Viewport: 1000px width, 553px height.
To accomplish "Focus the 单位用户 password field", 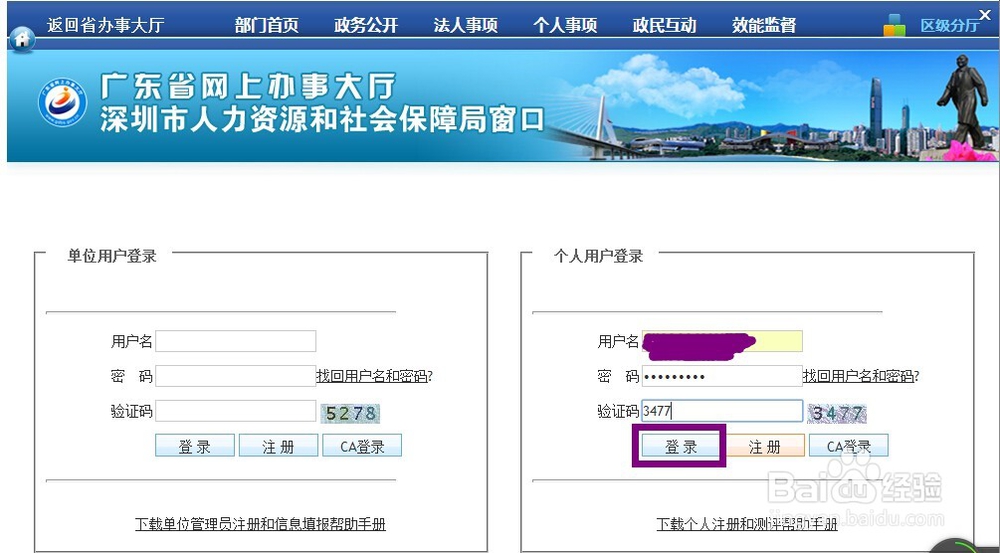I will pos(236,376).
